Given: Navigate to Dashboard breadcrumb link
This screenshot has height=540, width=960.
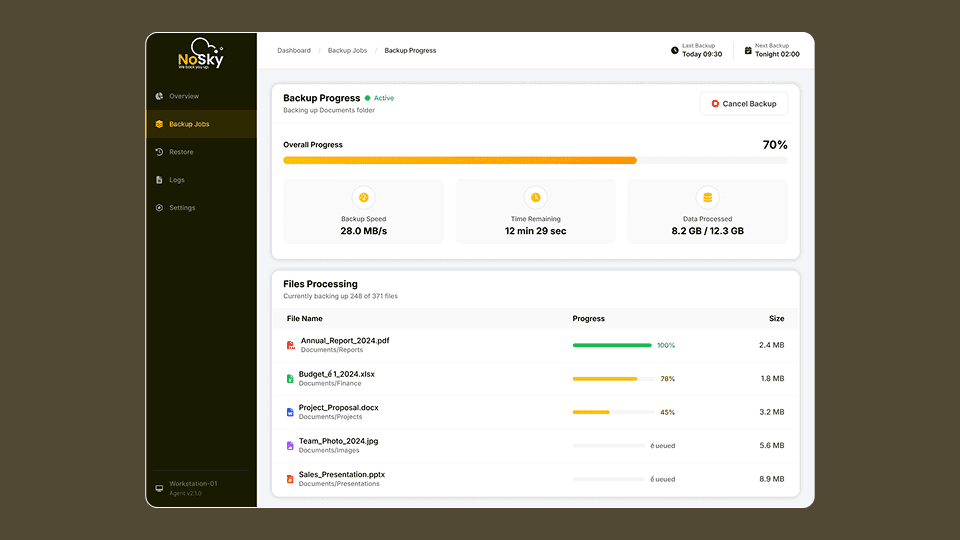Looking at the screenshot, I should tap(294, 50).
